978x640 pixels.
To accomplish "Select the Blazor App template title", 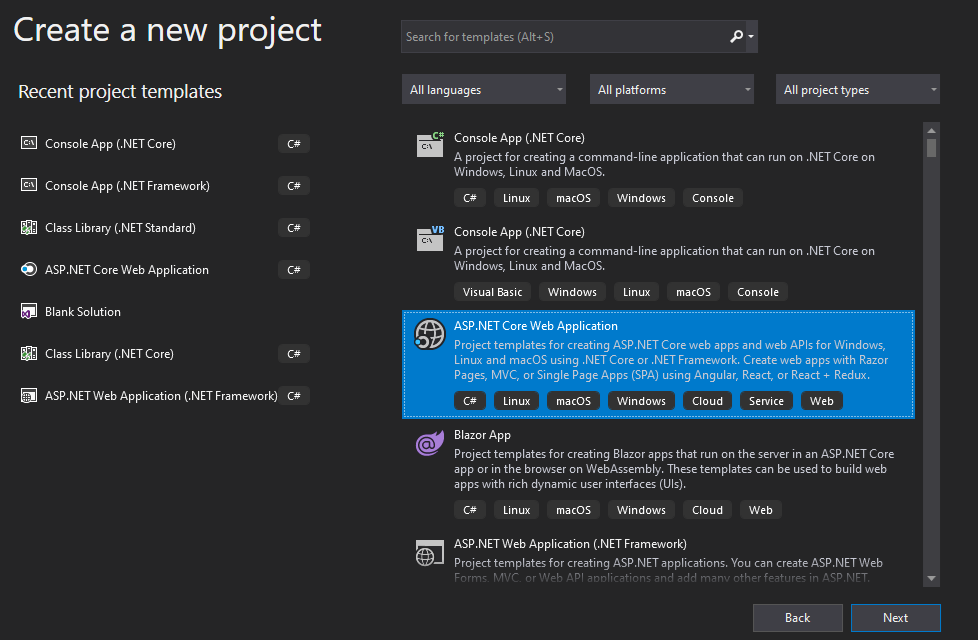I will click(x=482, y=435).
